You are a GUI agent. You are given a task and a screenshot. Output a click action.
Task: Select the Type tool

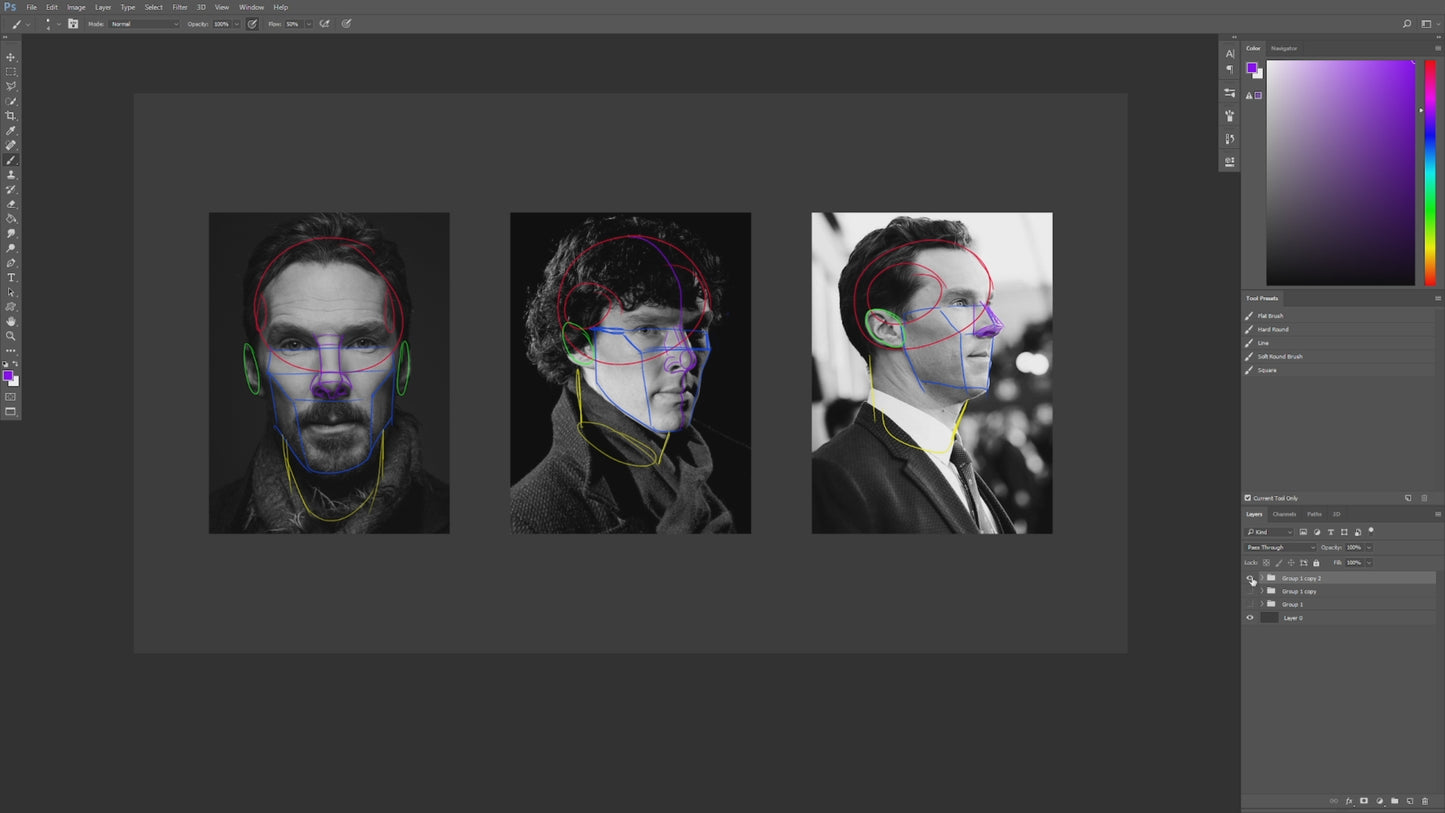[11, 277]
